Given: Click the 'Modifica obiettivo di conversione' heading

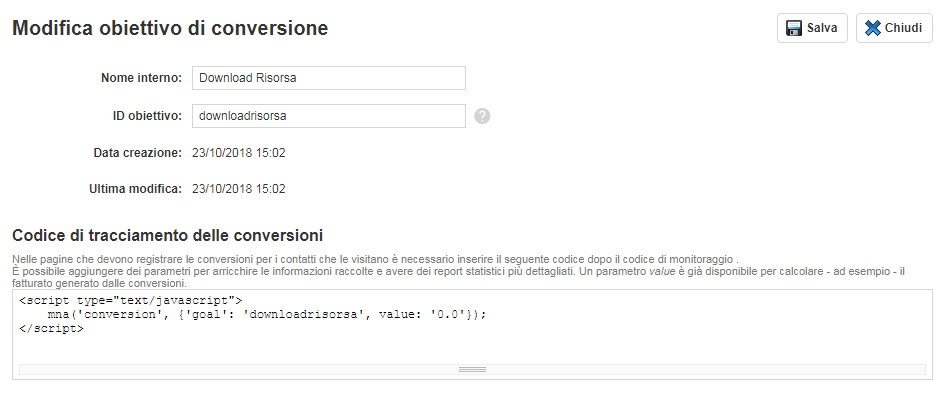Looking at the screenshot, I should pos(170,28).
